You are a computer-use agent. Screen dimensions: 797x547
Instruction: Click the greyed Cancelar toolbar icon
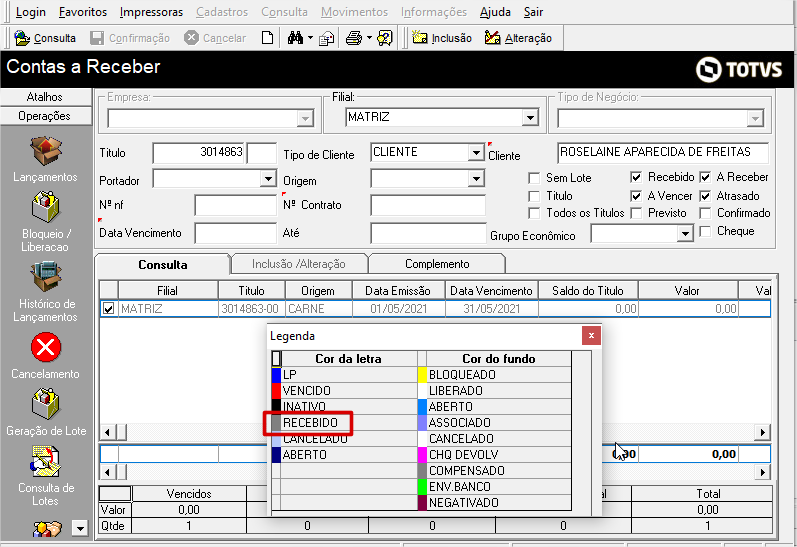[191, 38]
